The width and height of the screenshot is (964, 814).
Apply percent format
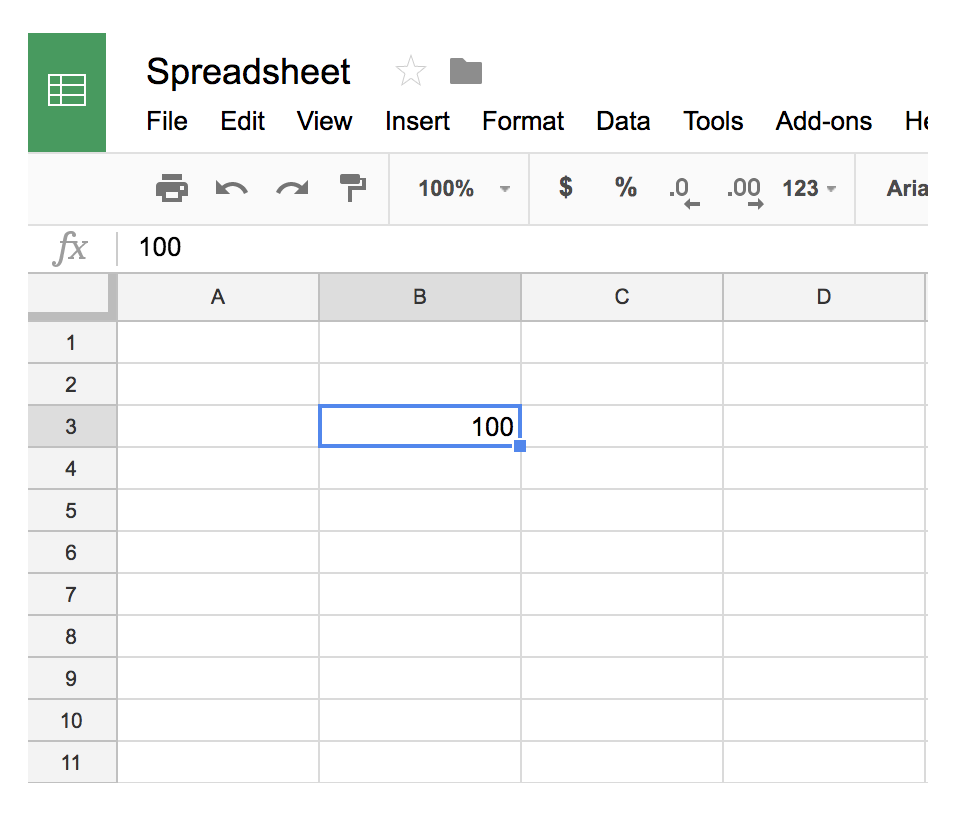[x=626, y=188]
